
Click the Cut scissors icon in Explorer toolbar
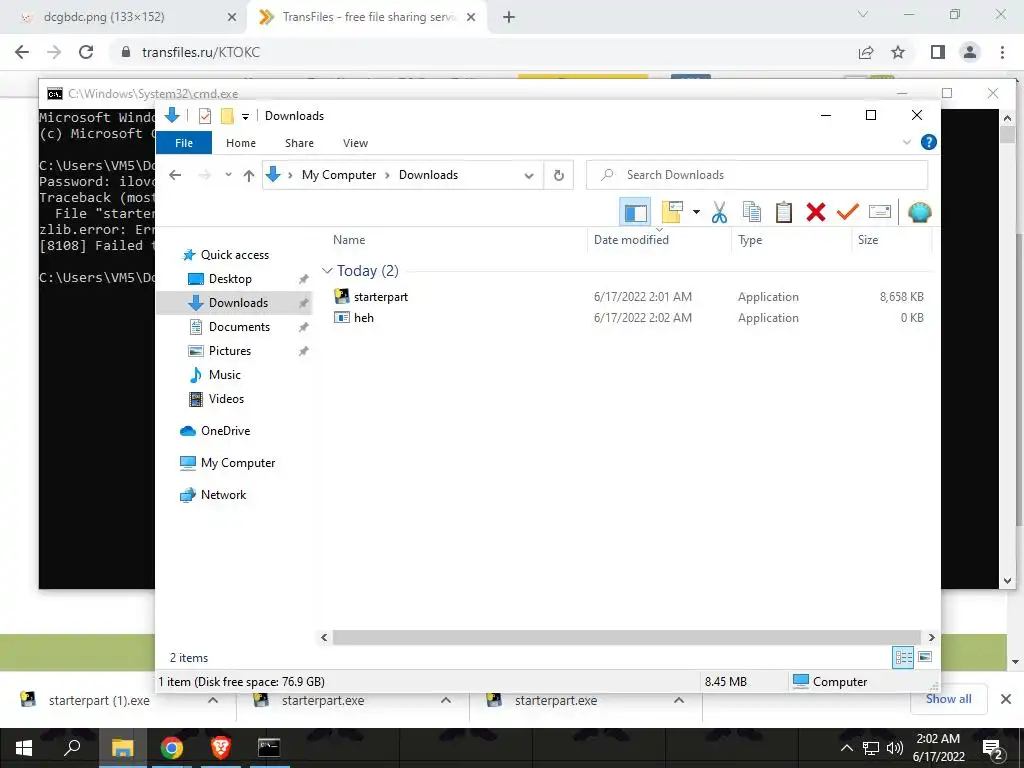point(719,212)
